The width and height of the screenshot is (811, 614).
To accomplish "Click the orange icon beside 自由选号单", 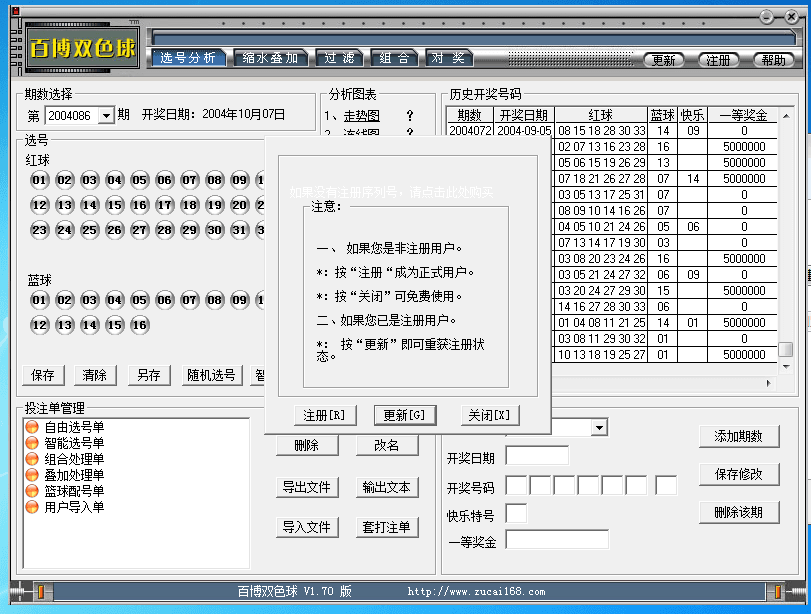I will click(x=32, y=427).
